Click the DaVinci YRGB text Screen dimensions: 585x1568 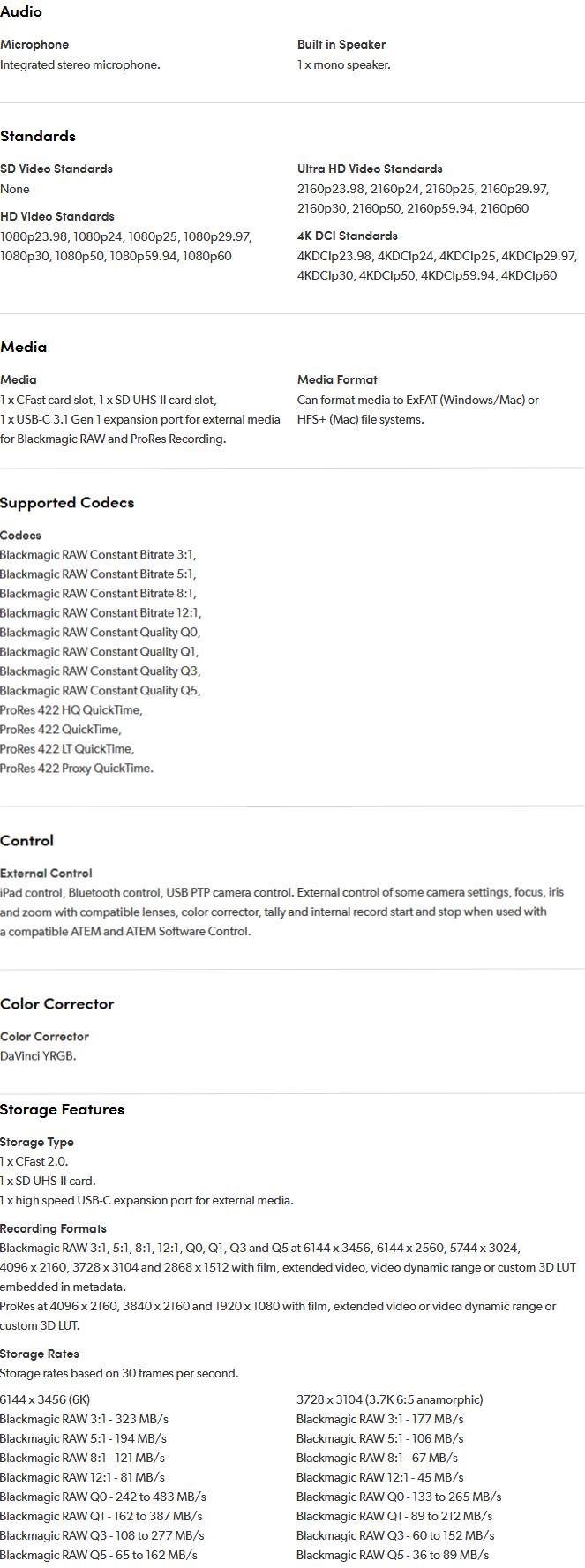point(38,1056)
